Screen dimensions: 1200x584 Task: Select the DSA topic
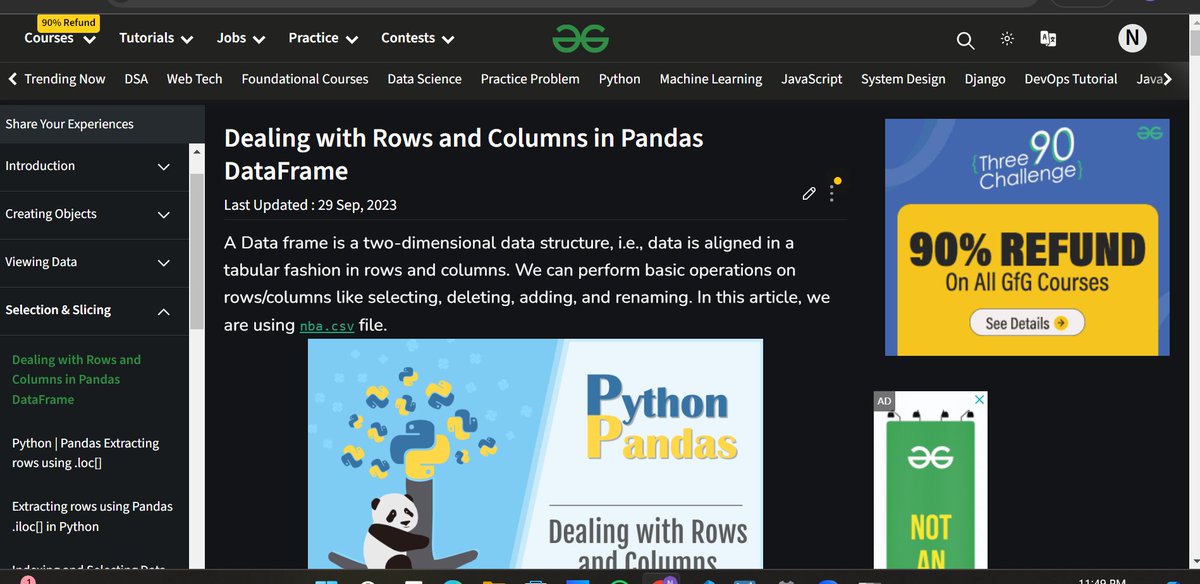tap(136, 79)
